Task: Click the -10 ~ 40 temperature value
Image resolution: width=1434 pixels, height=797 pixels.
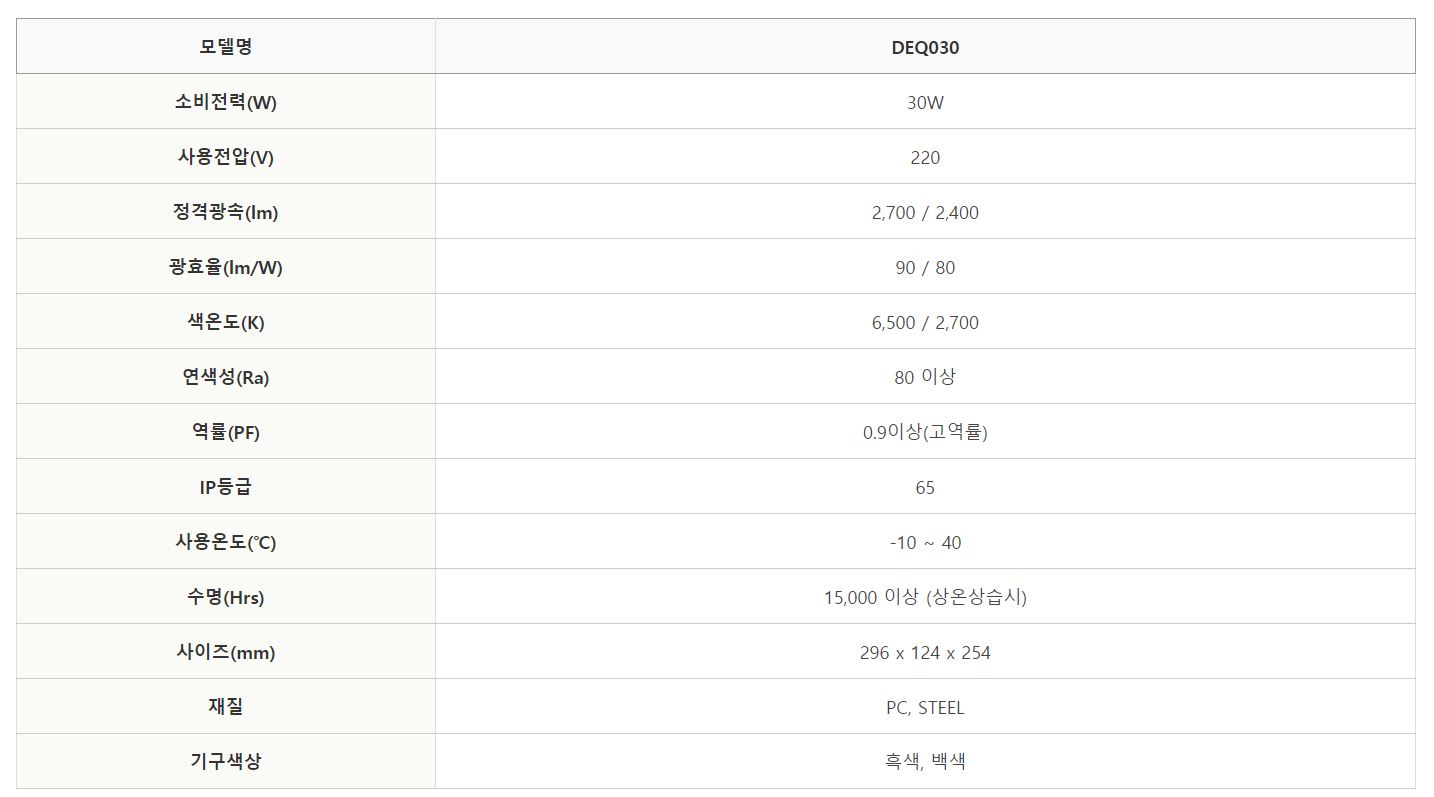Action: tap(925, 542)
